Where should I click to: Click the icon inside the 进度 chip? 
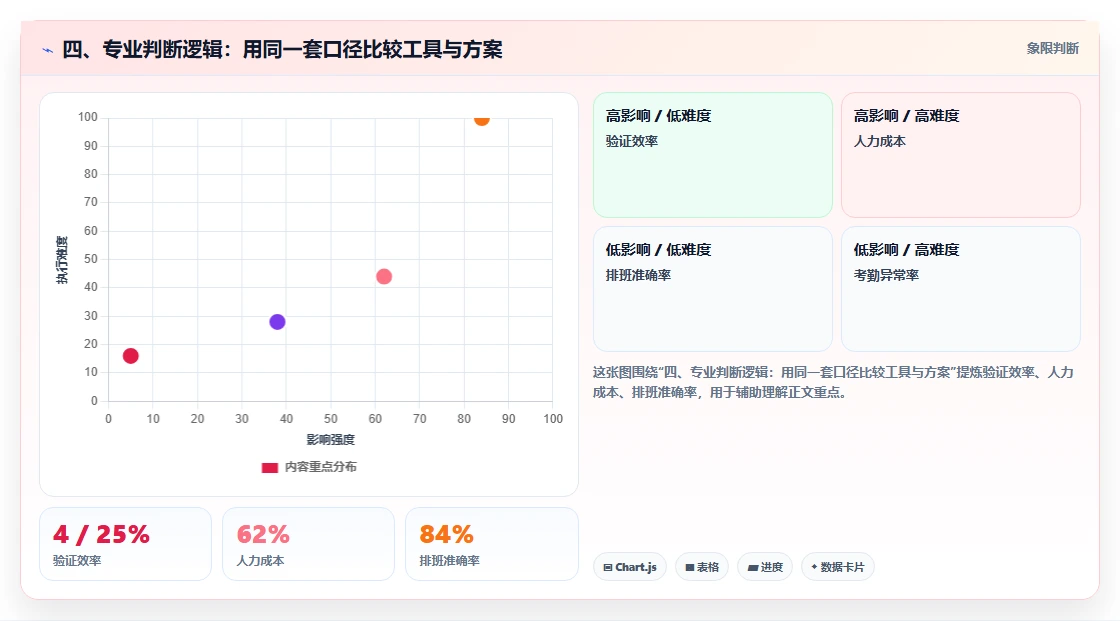point(753,568)
